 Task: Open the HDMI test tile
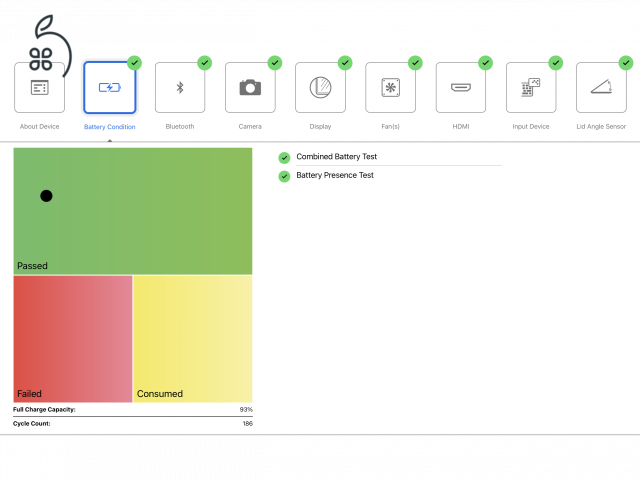click(461, 87)
